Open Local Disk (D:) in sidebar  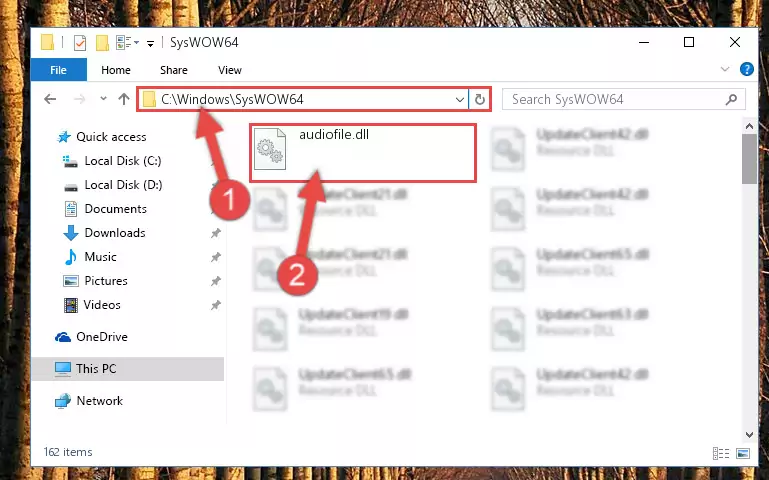(123, 185)
